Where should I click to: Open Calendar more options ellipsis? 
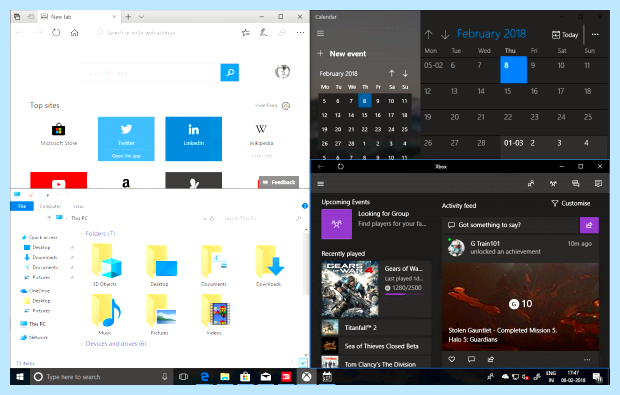(x=595, y=34)
